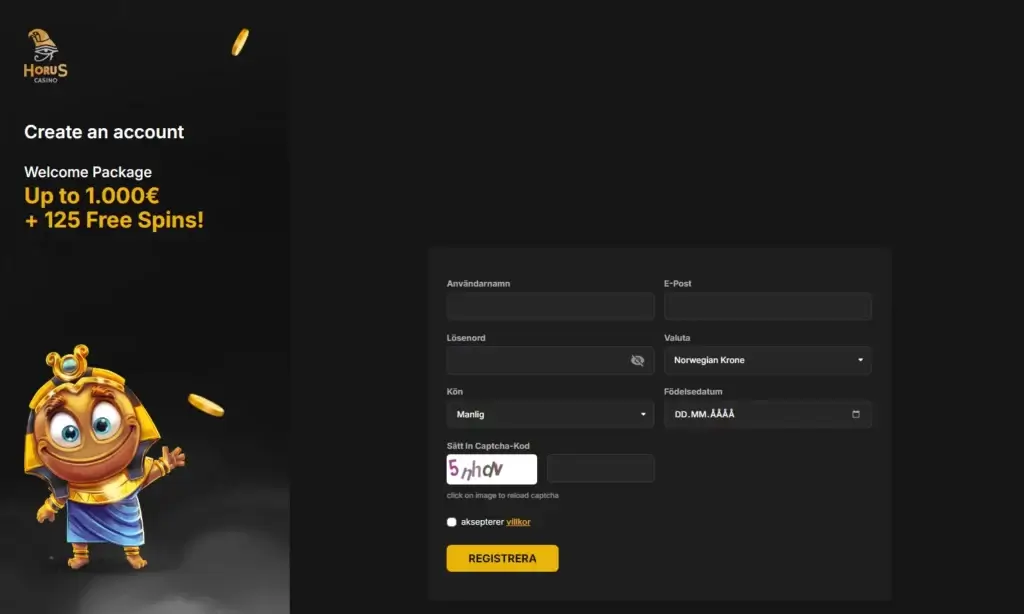Check the aksepterer villkor checkbox

[451, 522]
